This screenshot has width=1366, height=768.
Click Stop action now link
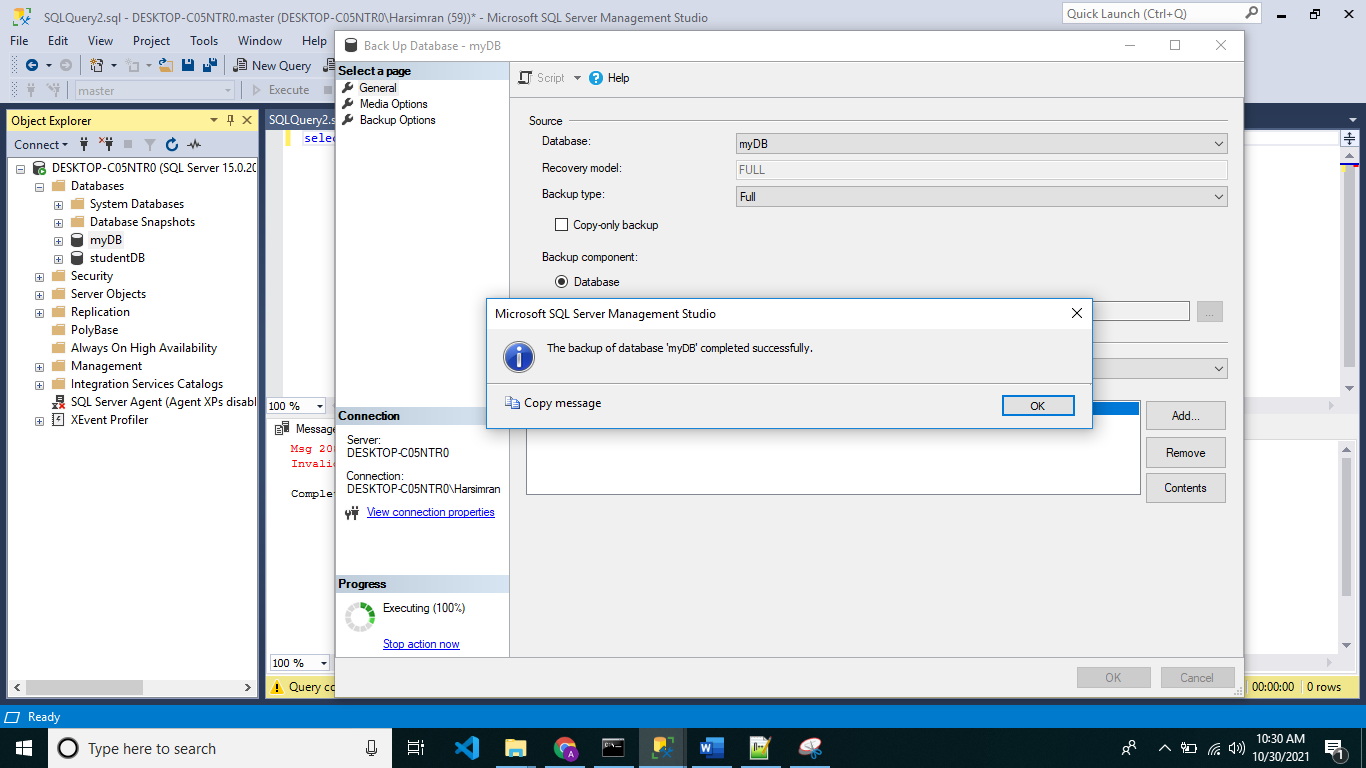point(421,644)
